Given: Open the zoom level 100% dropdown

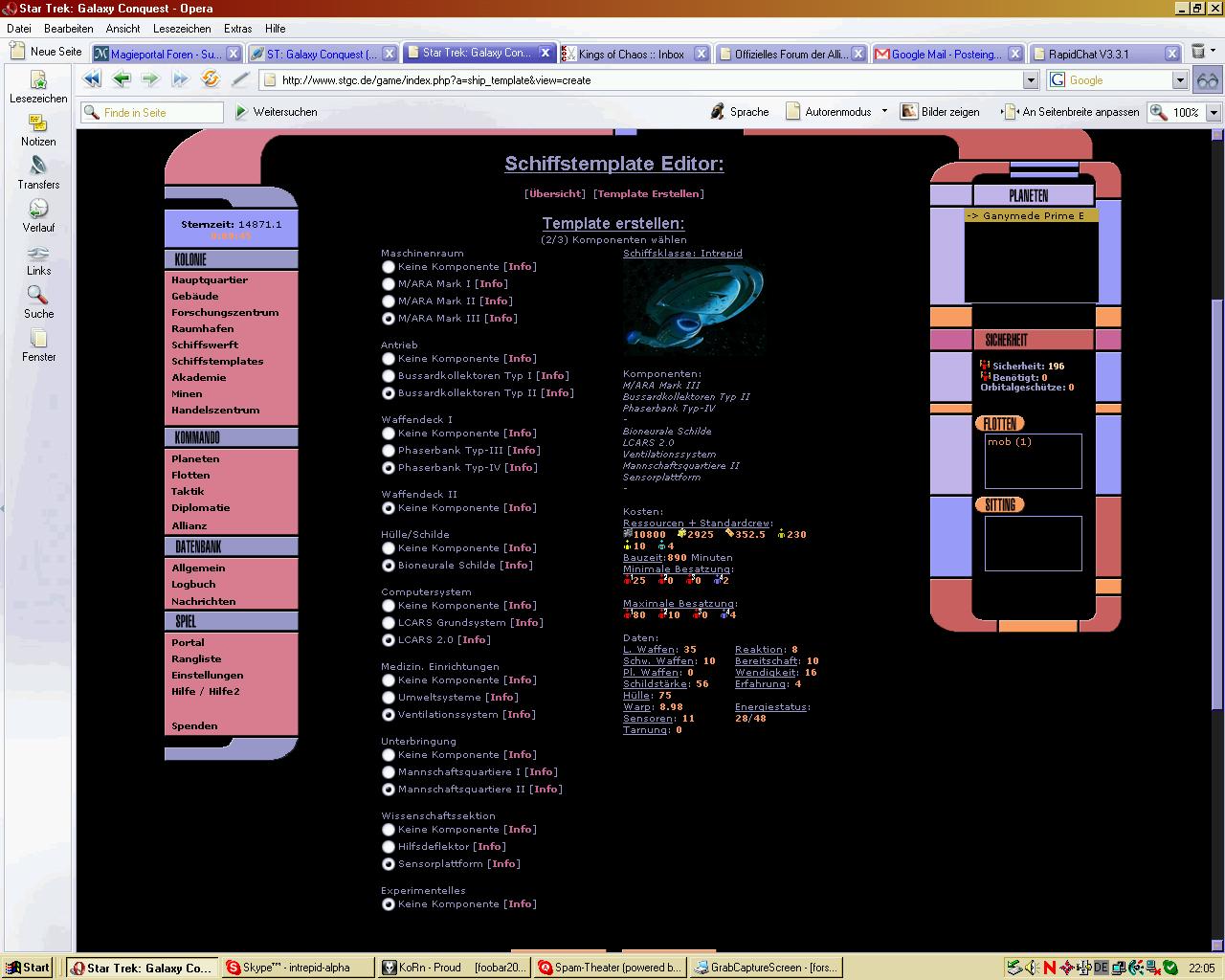Looking at the screenshot, I should pyautogui.click(x=1214, y=112).
